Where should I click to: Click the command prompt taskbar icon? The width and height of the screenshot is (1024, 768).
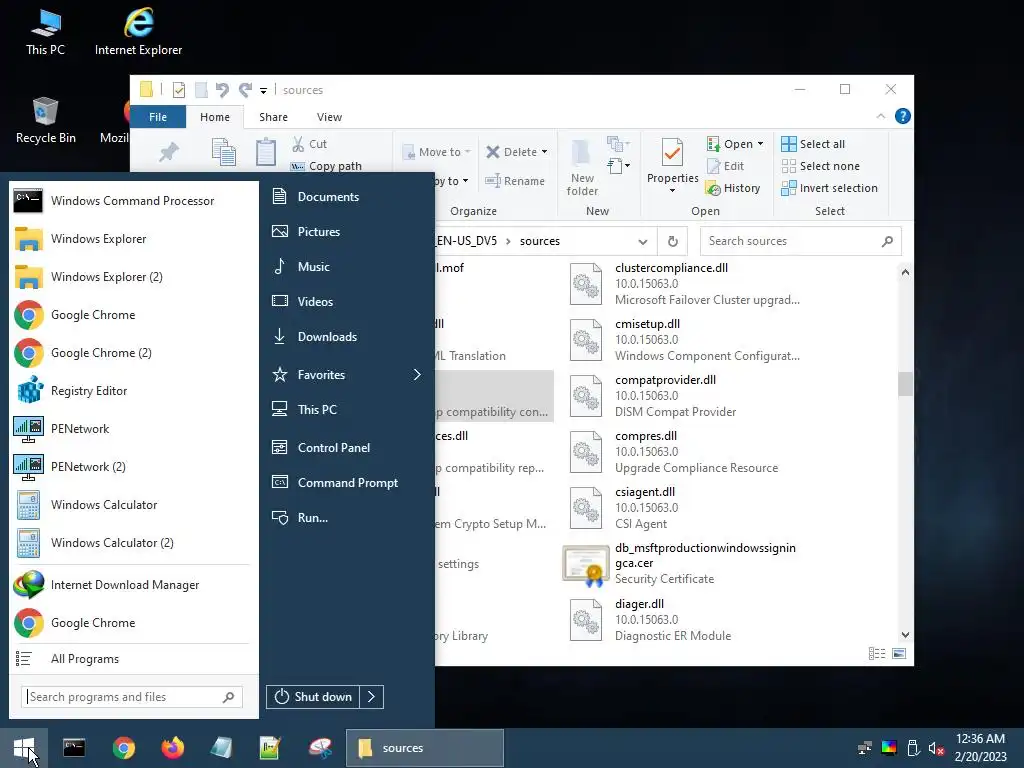pos(74,748)
